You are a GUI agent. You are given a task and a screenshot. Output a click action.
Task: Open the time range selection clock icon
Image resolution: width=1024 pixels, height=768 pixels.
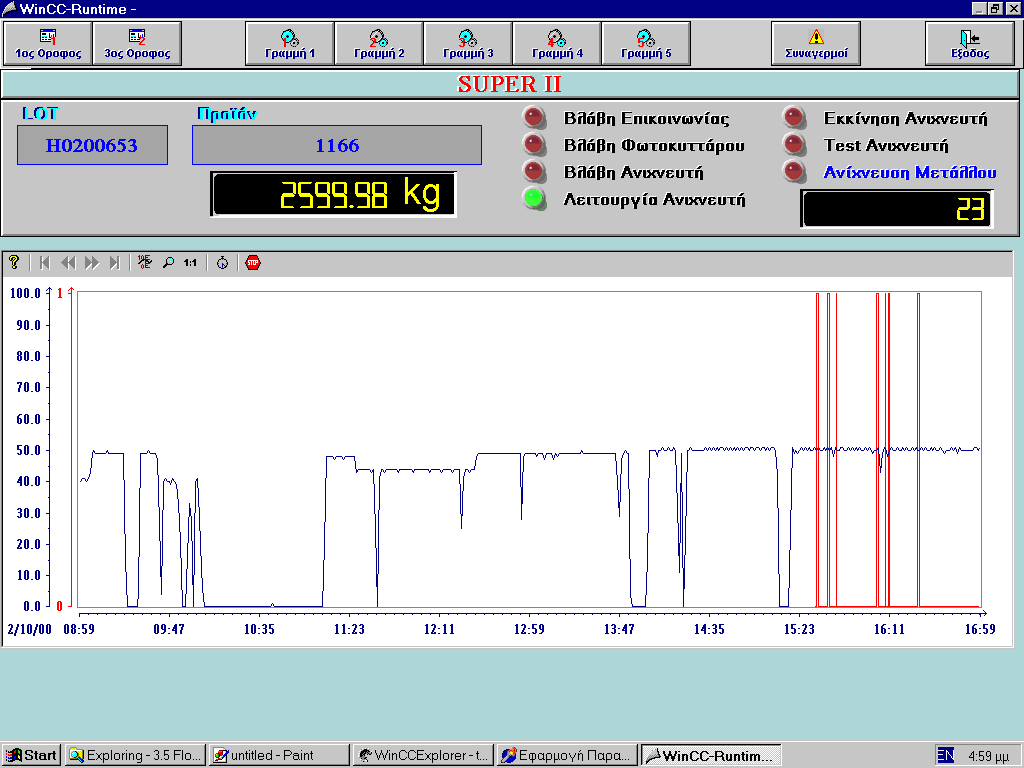click(x=222, y=263)
